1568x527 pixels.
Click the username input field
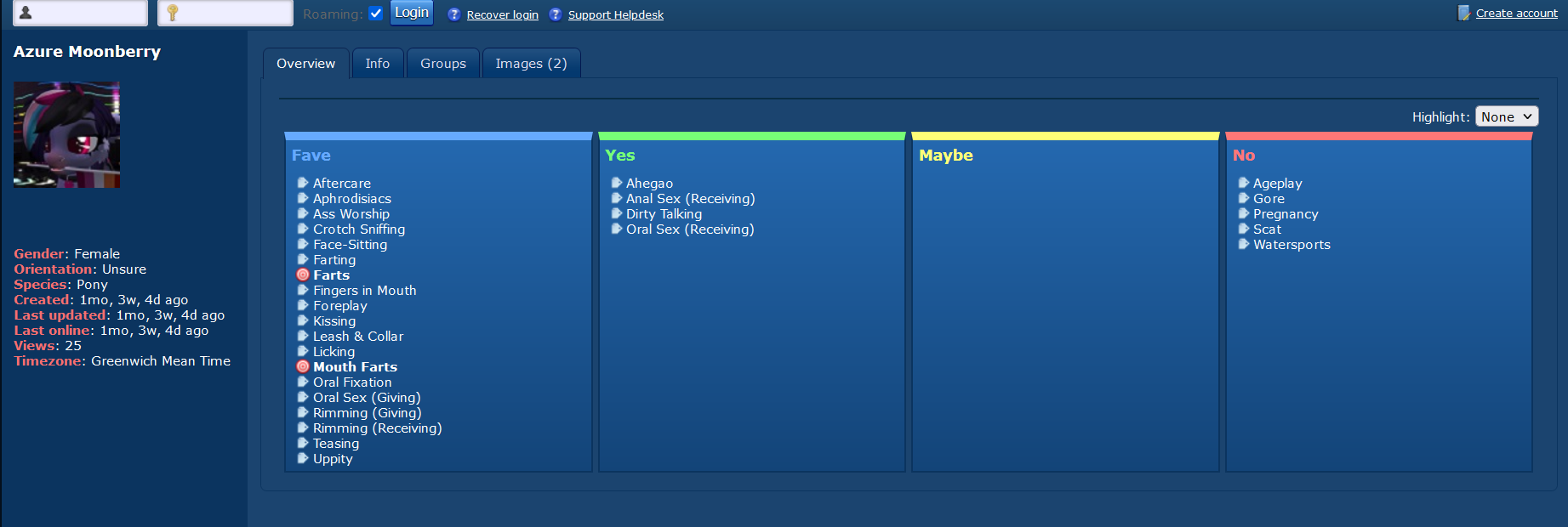pyautogui.click(x=80, y=13)
